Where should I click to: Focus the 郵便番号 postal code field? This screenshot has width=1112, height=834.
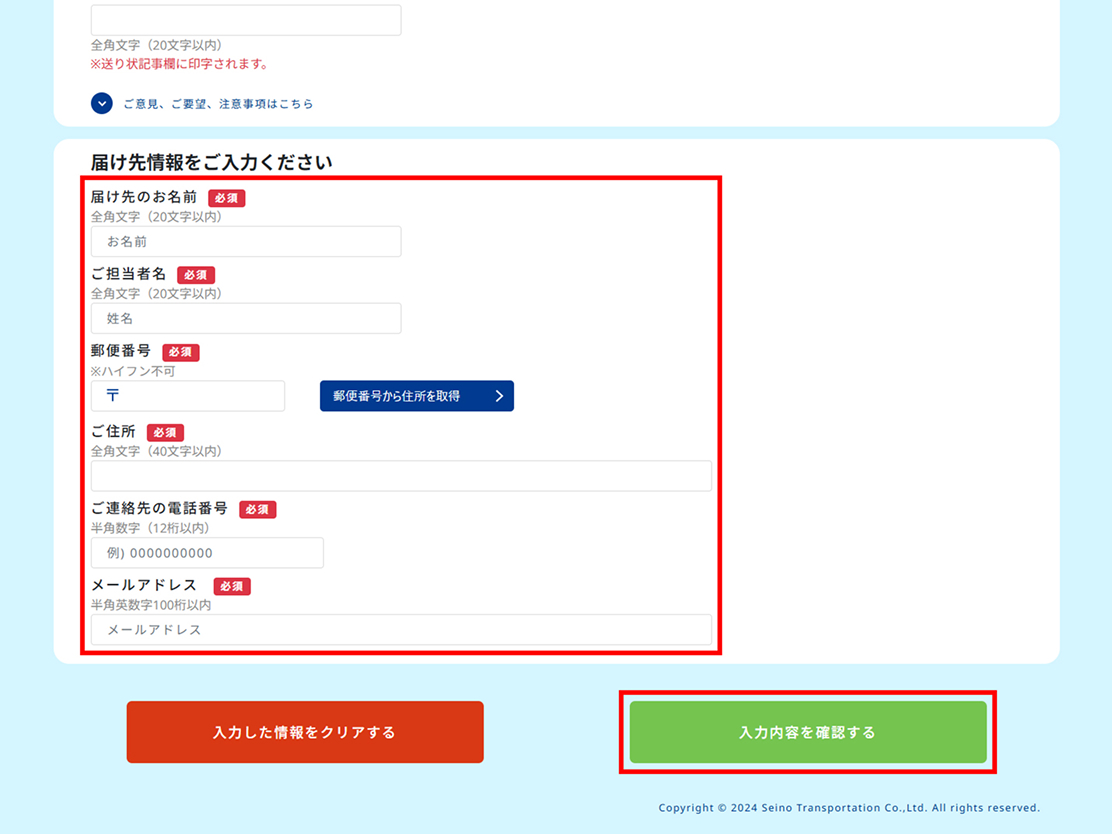tap(188, 396)
